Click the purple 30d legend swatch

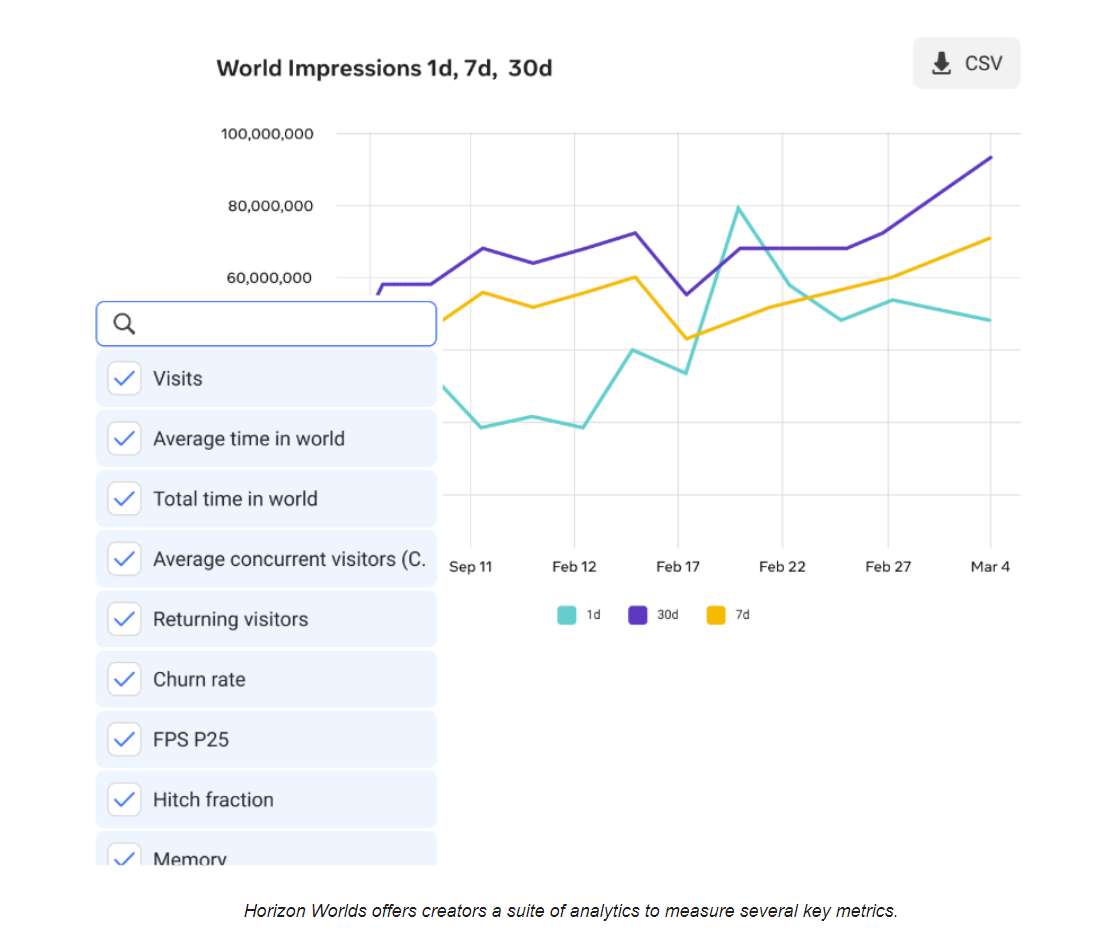[x=638, y=615]
